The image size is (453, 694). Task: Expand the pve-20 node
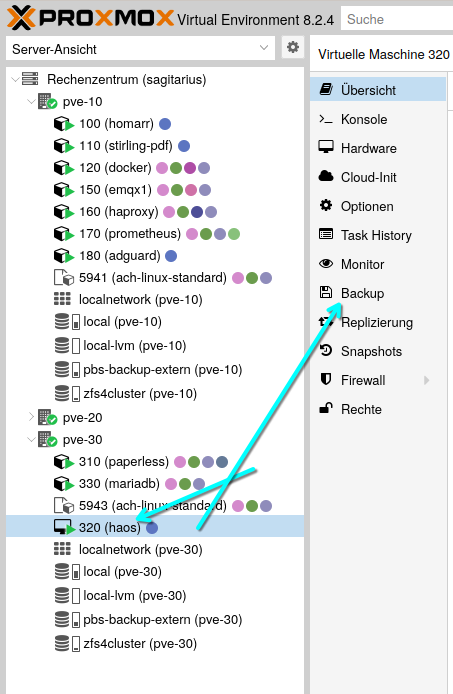31,417
